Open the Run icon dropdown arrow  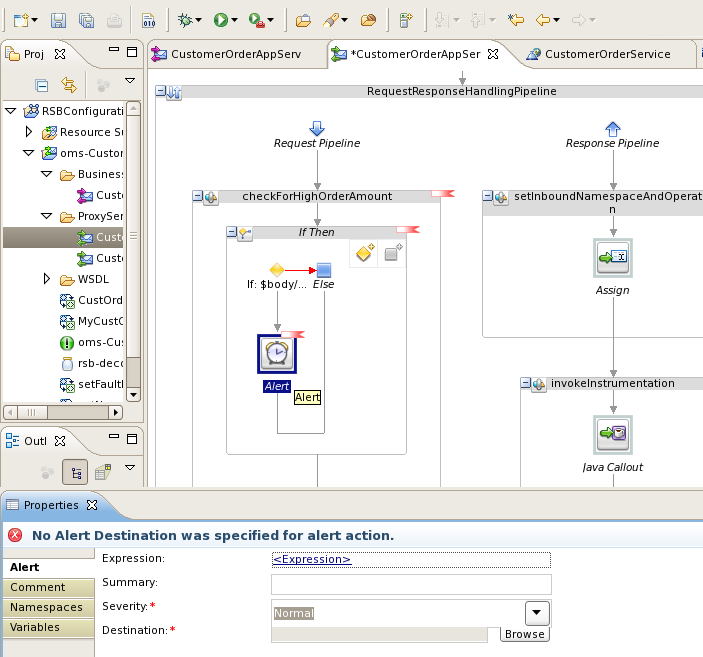click(x=234, y=20)
